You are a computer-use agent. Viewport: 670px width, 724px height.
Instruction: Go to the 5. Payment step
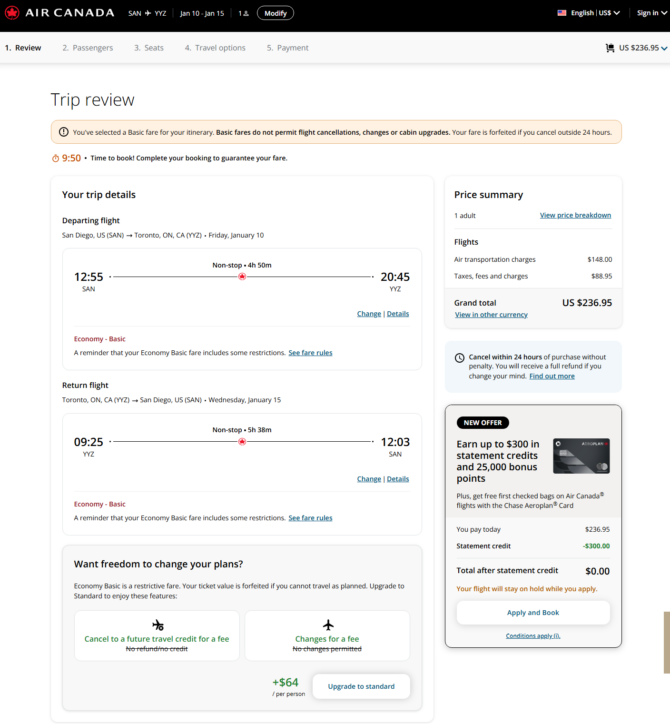pos(288,48)
